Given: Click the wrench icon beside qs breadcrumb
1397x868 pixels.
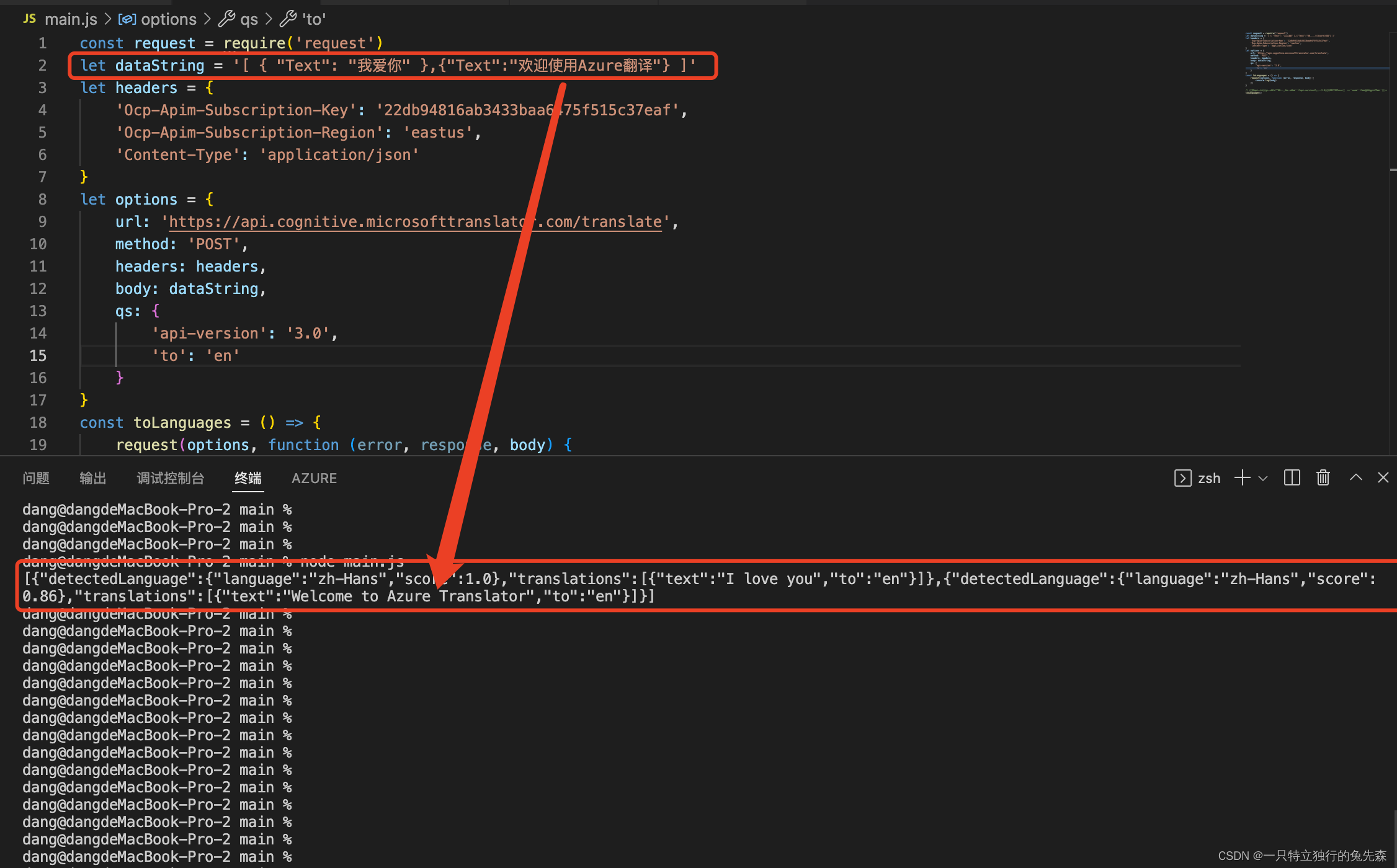Looking at the screenshot, I should tap(226, 19).
